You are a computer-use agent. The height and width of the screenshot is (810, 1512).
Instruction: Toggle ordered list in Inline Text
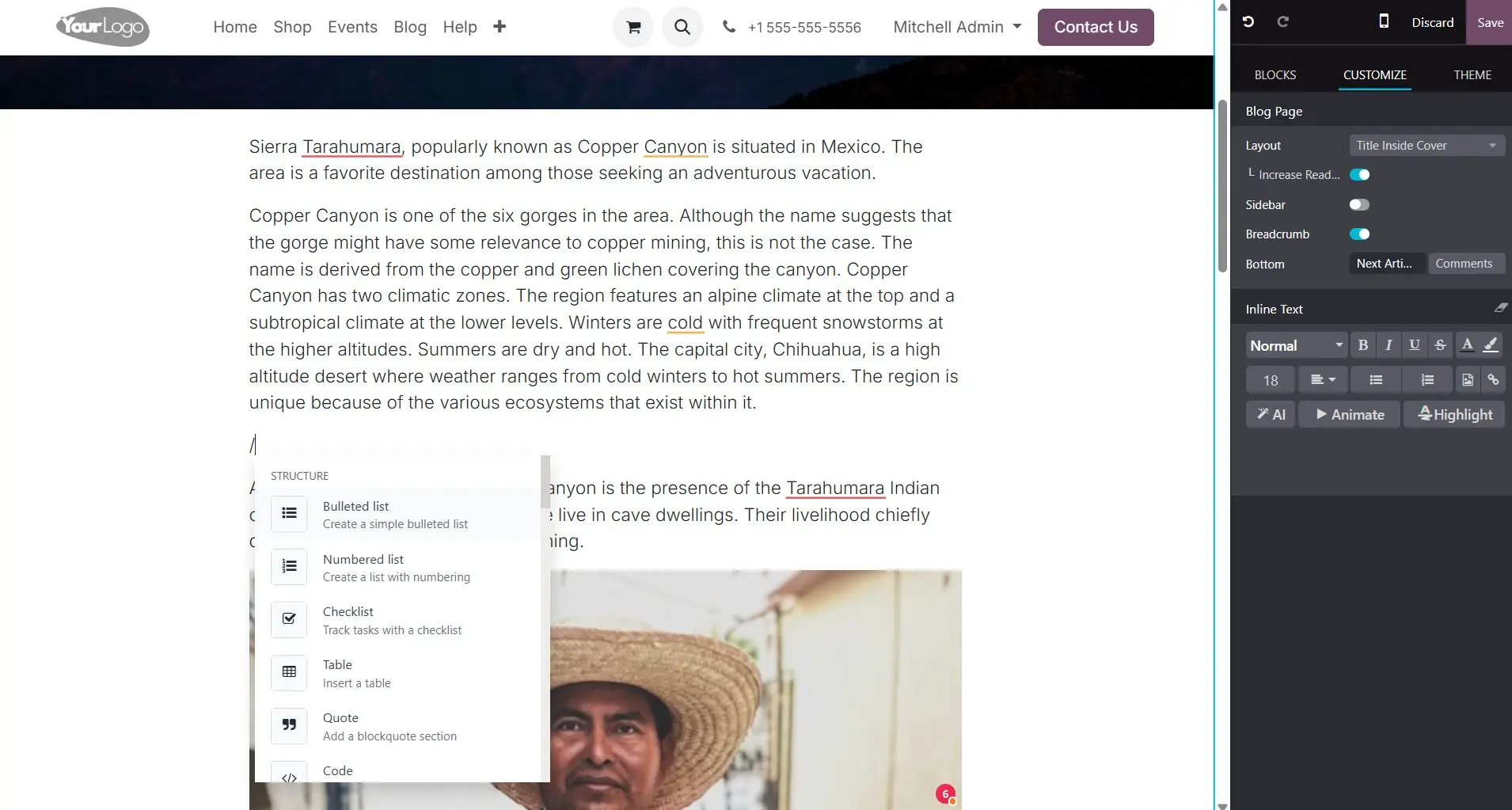[x=1427, y=380]
